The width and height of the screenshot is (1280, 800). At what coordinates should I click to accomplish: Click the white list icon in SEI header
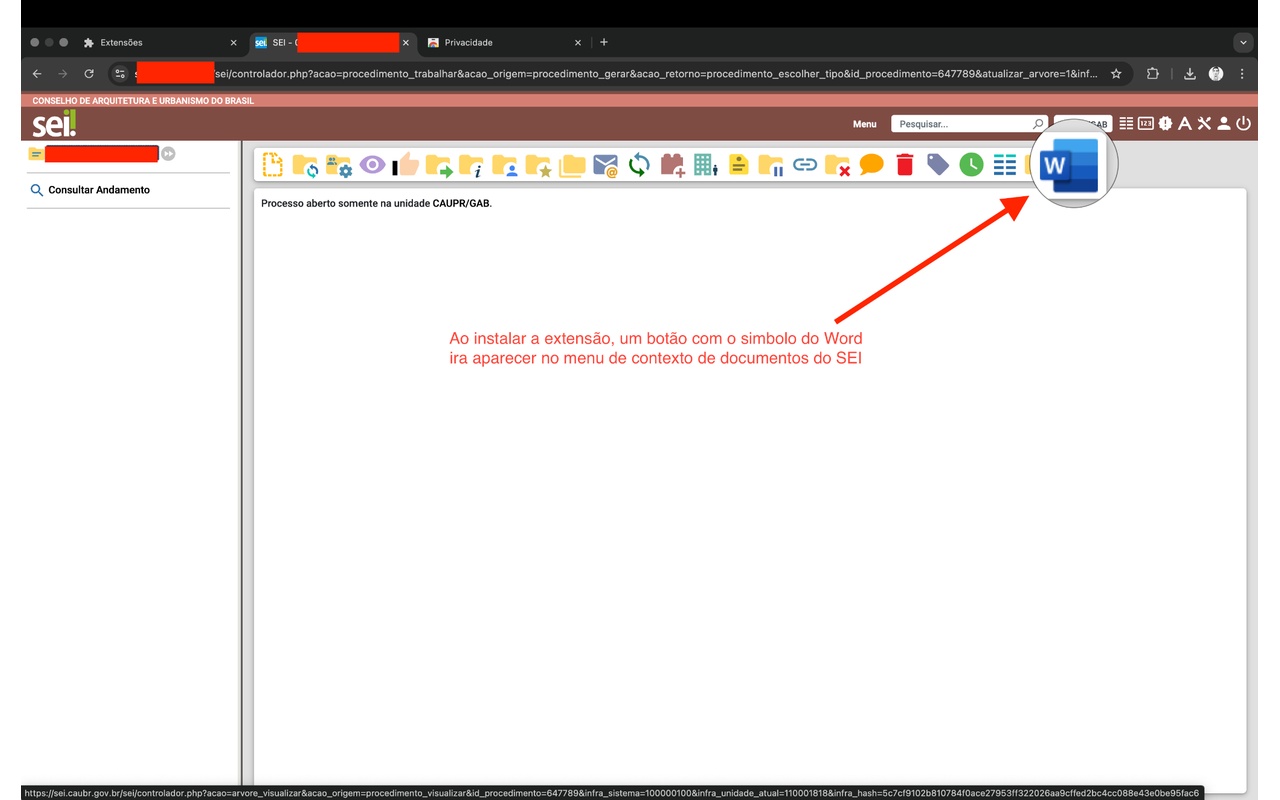tap(1126, 124)
